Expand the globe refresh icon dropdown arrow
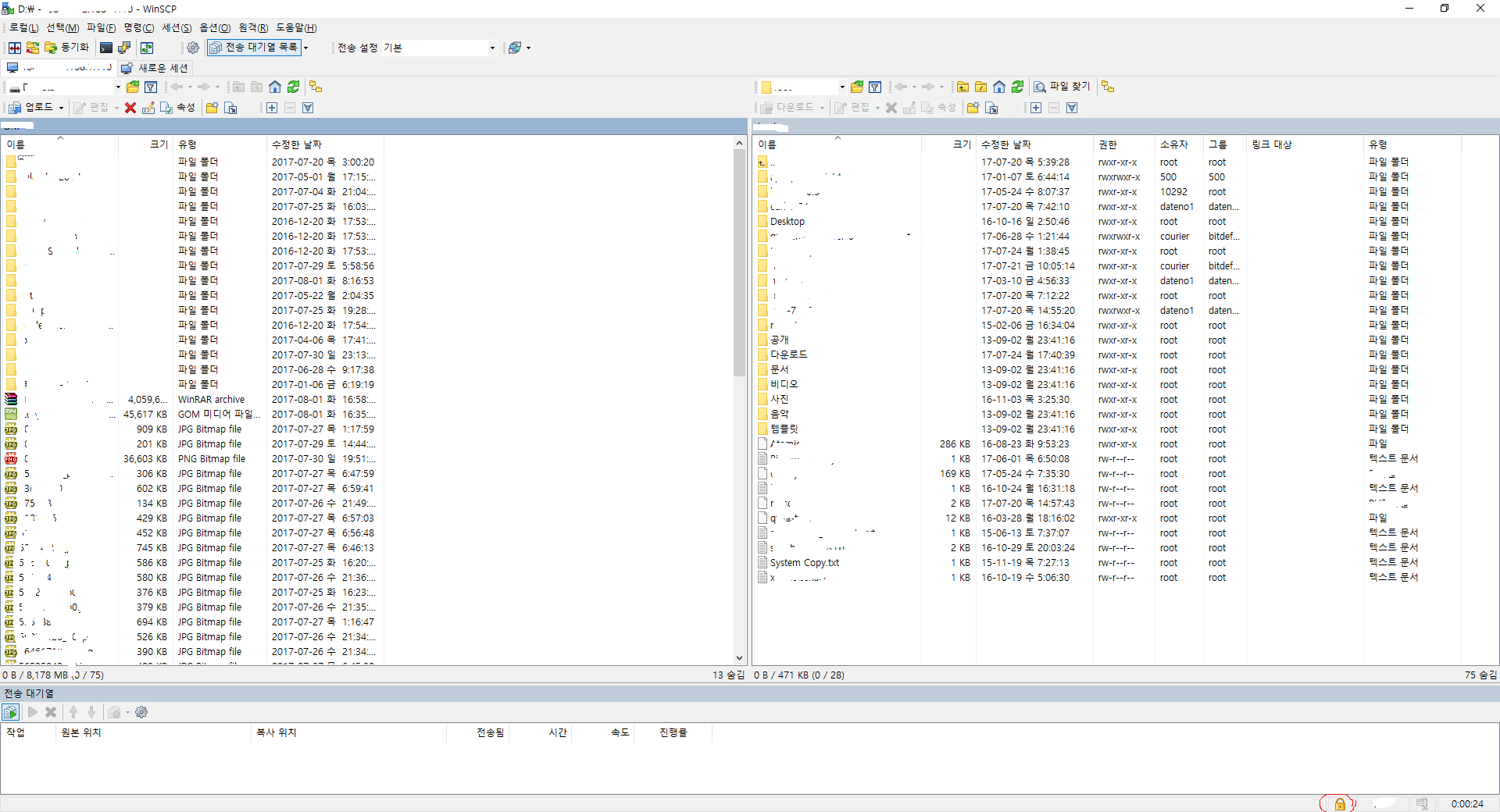 tap(528, 48)
